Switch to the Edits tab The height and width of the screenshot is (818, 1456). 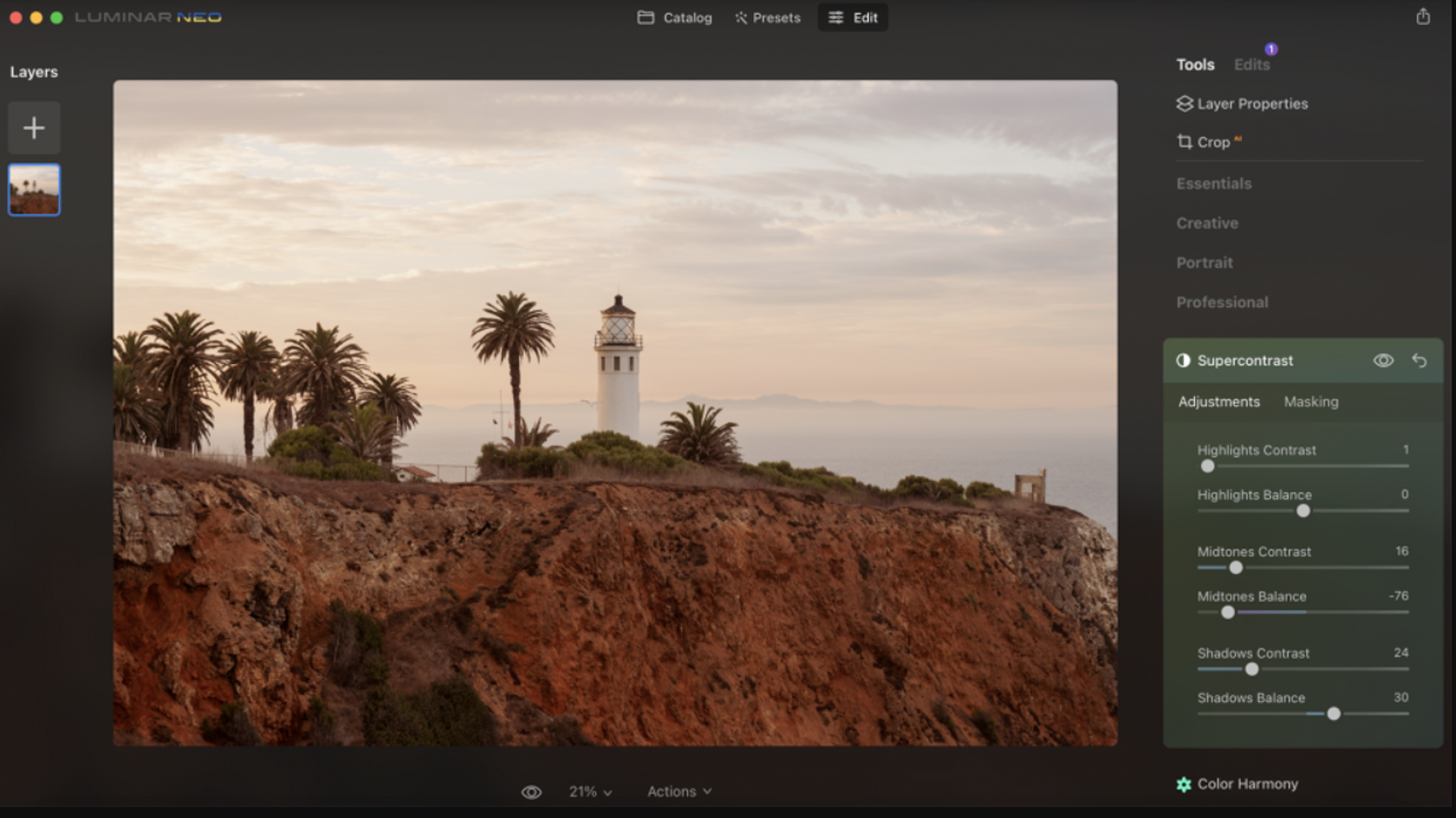click(1251, 64)
